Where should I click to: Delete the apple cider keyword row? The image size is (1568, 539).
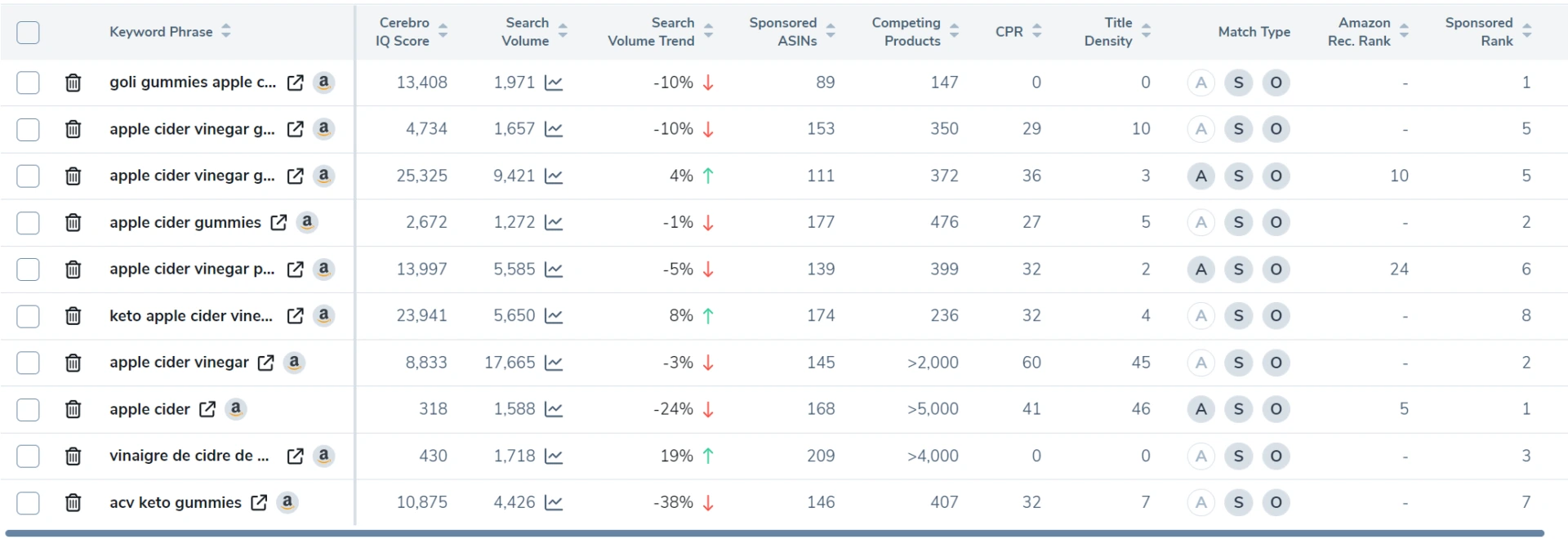(73, 409)
